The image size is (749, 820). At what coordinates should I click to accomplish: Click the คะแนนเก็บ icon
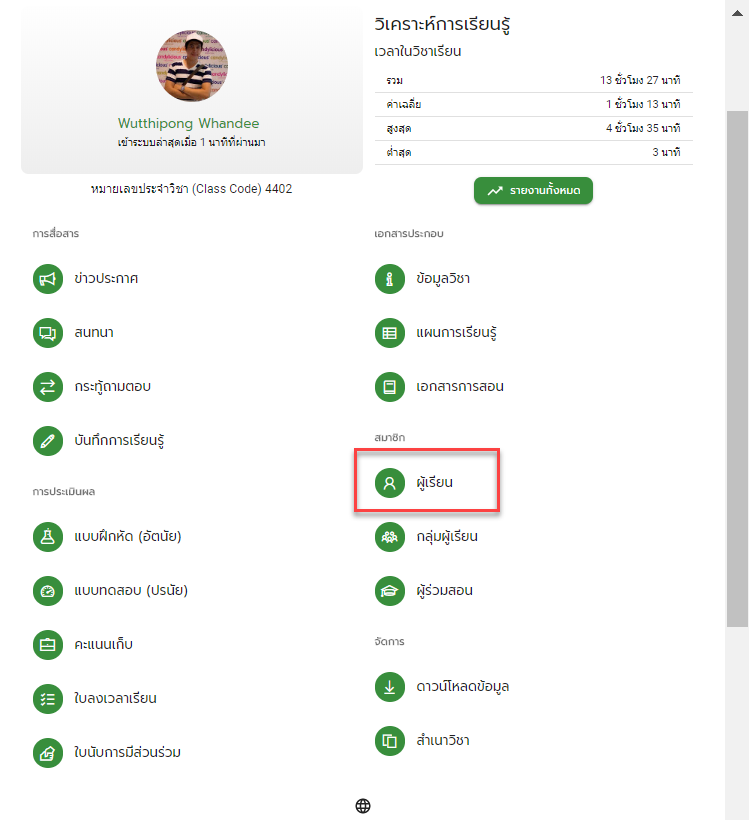pos(48,645)
